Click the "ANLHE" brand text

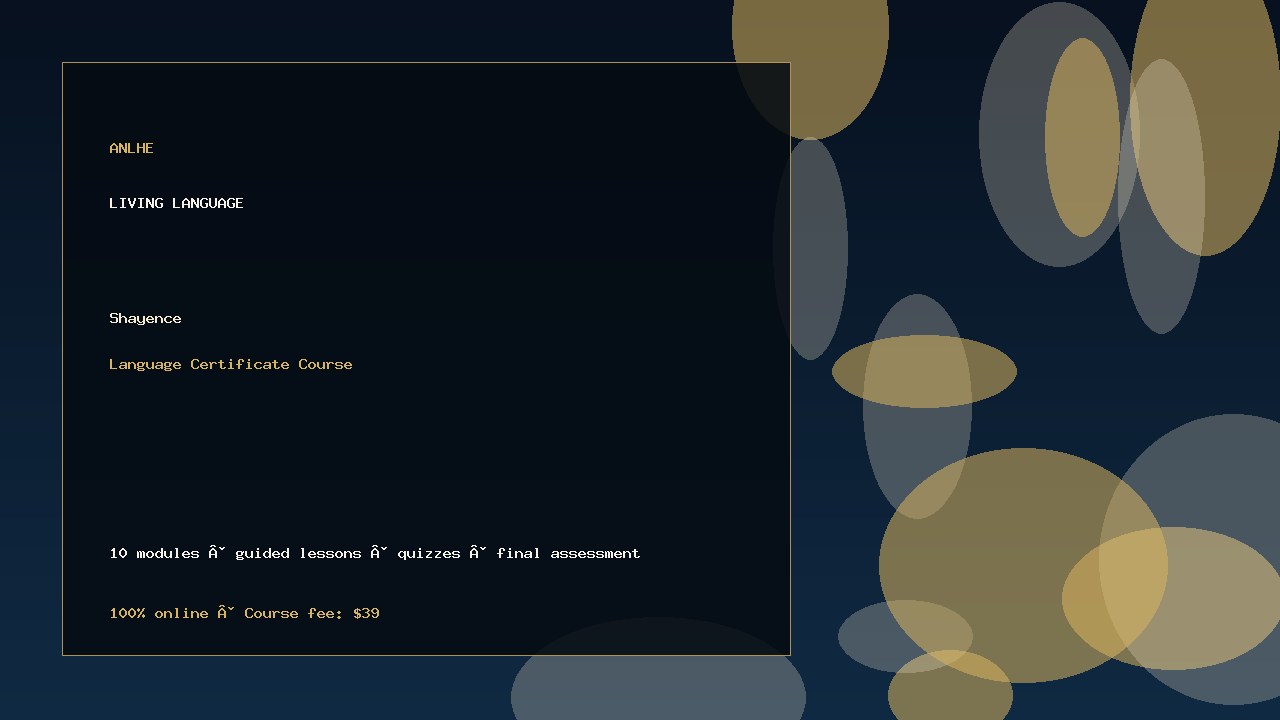tap(131, 148)
